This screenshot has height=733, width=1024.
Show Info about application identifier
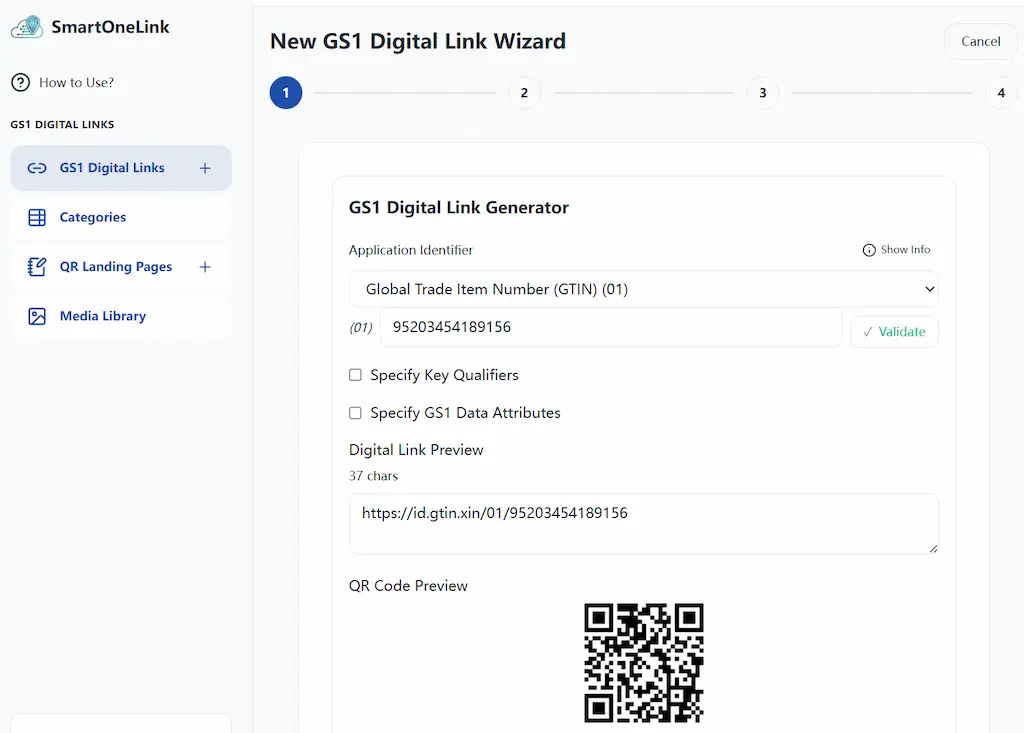896,250
